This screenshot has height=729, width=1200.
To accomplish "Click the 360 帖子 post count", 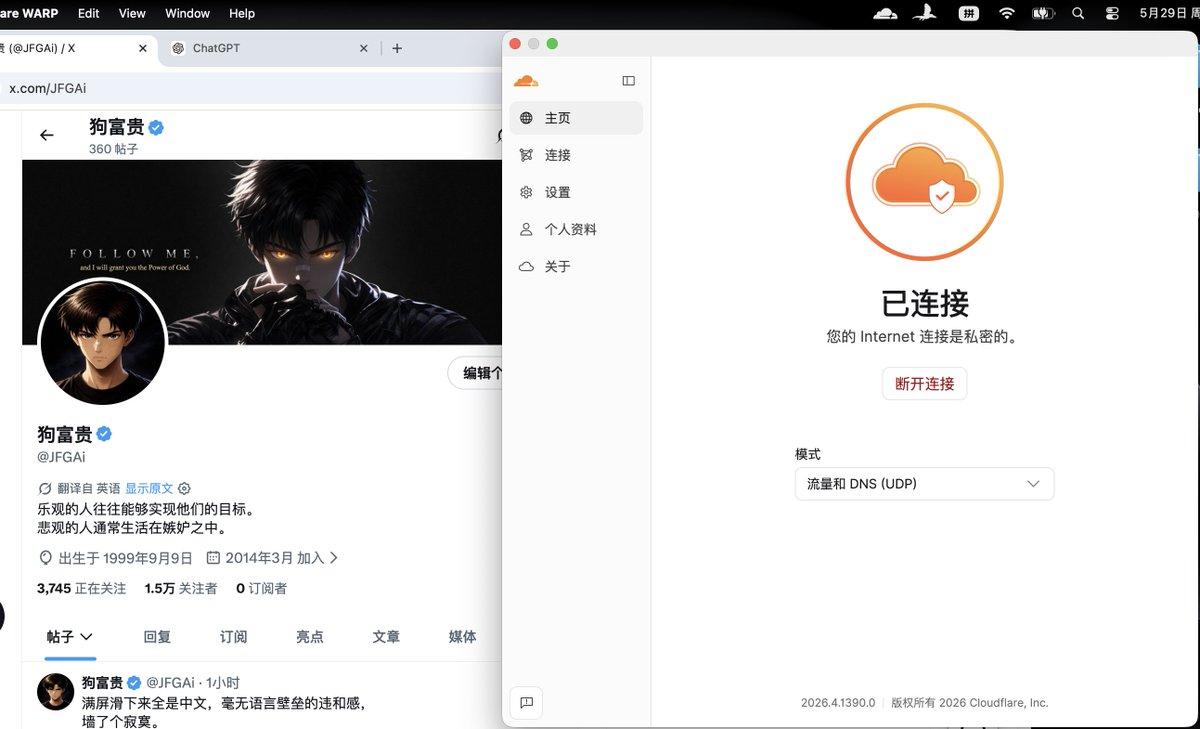I will click(113, 149).
